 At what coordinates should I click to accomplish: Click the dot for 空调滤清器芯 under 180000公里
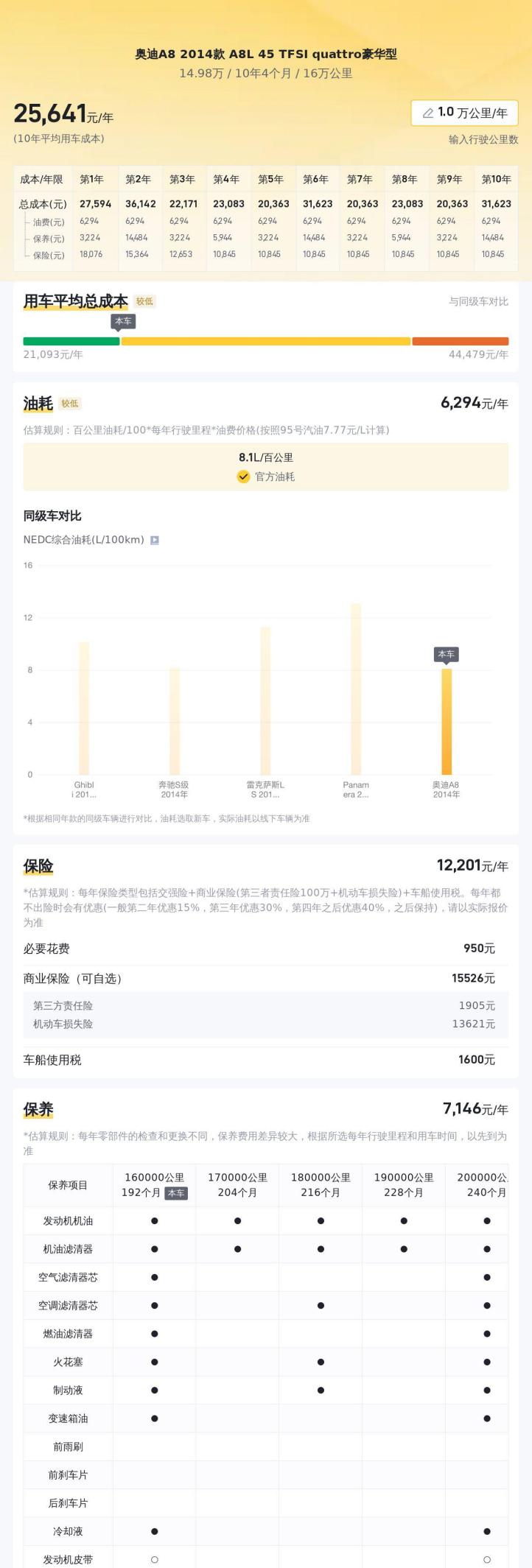coord(321,1305)
